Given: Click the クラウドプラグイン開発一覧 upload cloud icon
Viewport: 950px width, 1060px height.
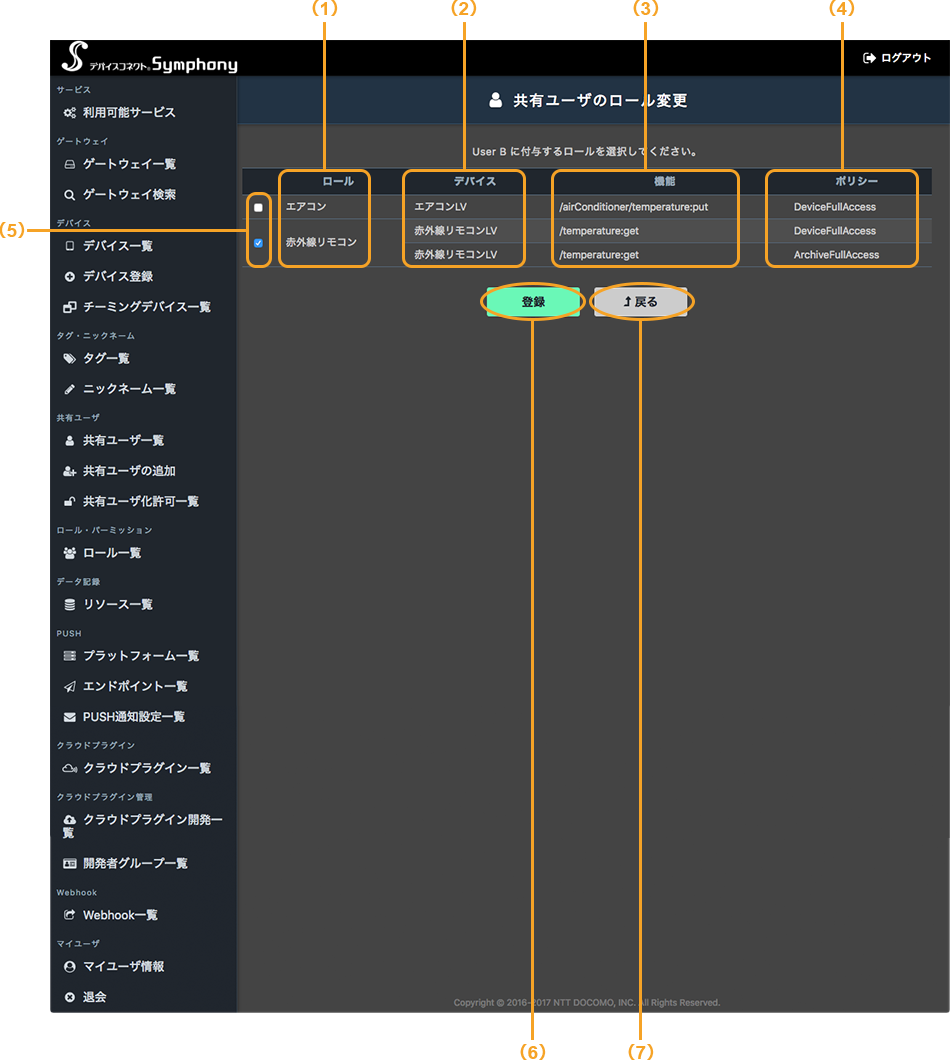Looking at the screenshot, I should pyautogui.click(x=70, y=819).
